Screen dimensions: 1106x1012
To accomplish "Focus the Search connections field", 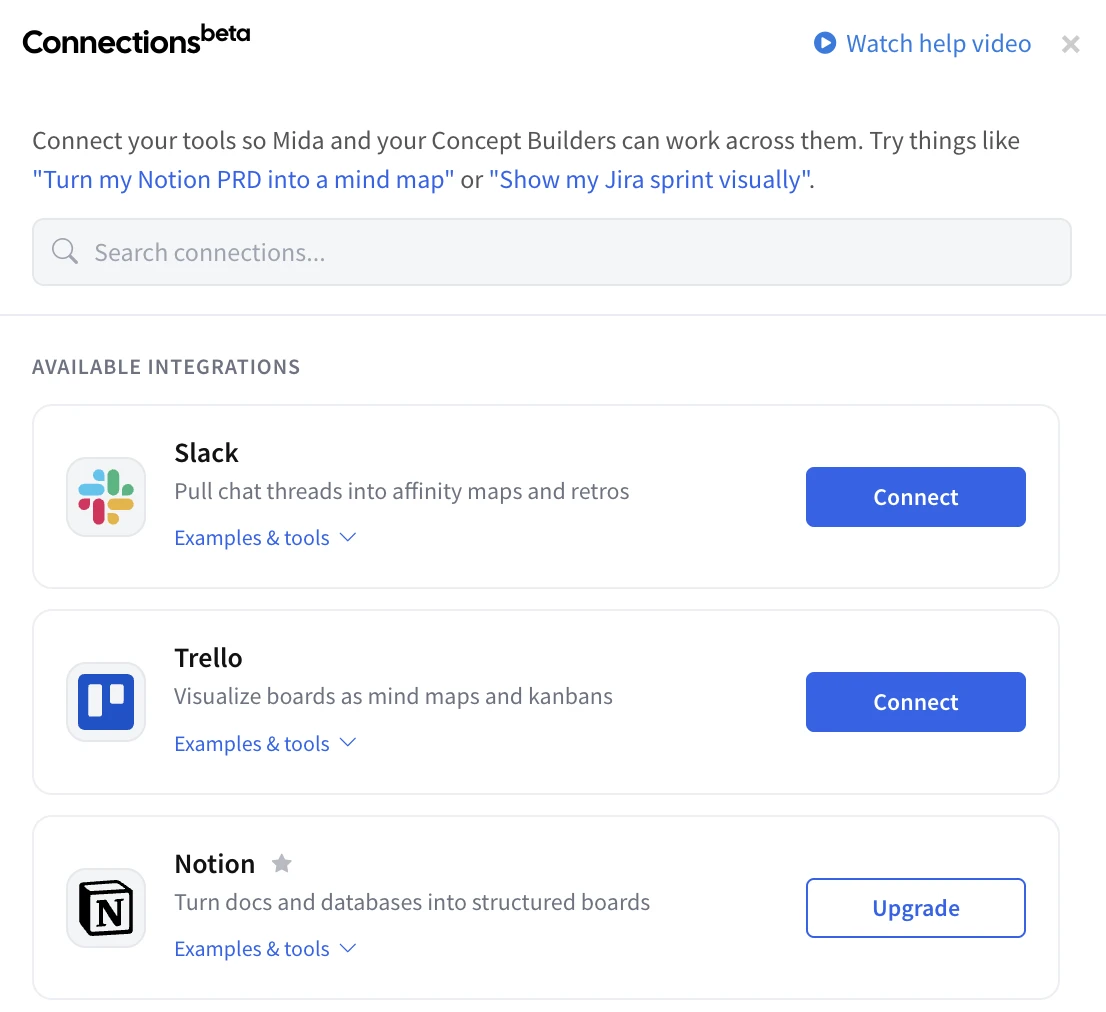I will pyautogui.click(x=552, y=252).
